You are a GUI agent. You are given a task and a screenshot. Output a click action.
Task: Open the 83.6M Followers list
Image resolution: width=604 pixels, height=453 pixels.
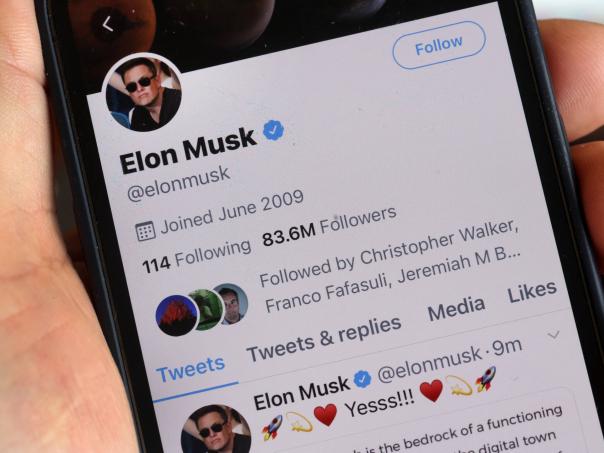pyautogui.click(x=329, y=226)
